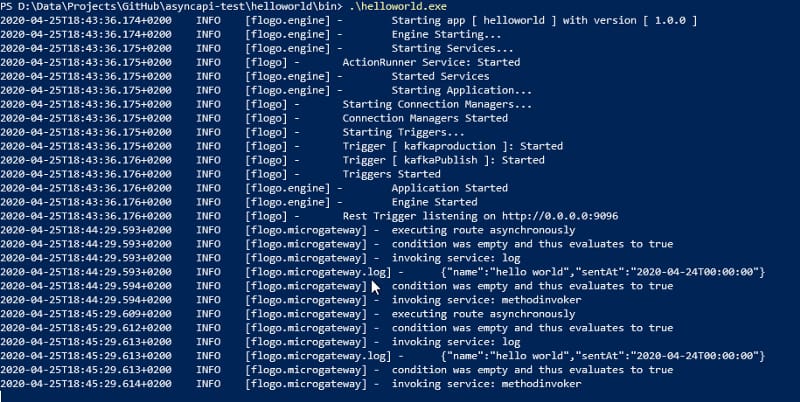Click "ActionRunner Service: Started" text
This screenshot has width=800, height=402.
pyautogui.click(x=431, y=62)
